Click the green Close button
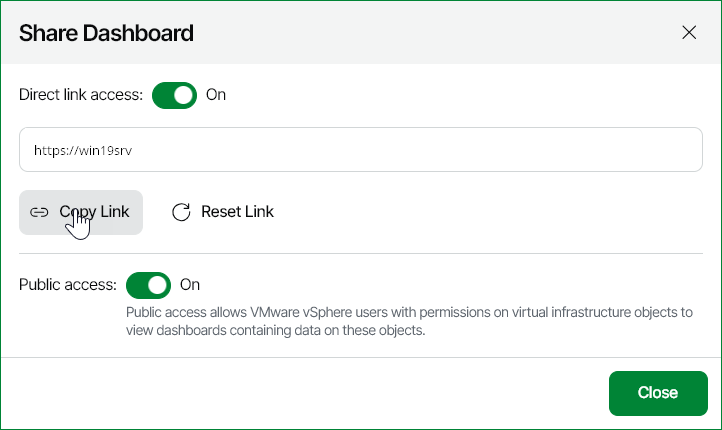 pyautogui.click(x=658, y=393)
